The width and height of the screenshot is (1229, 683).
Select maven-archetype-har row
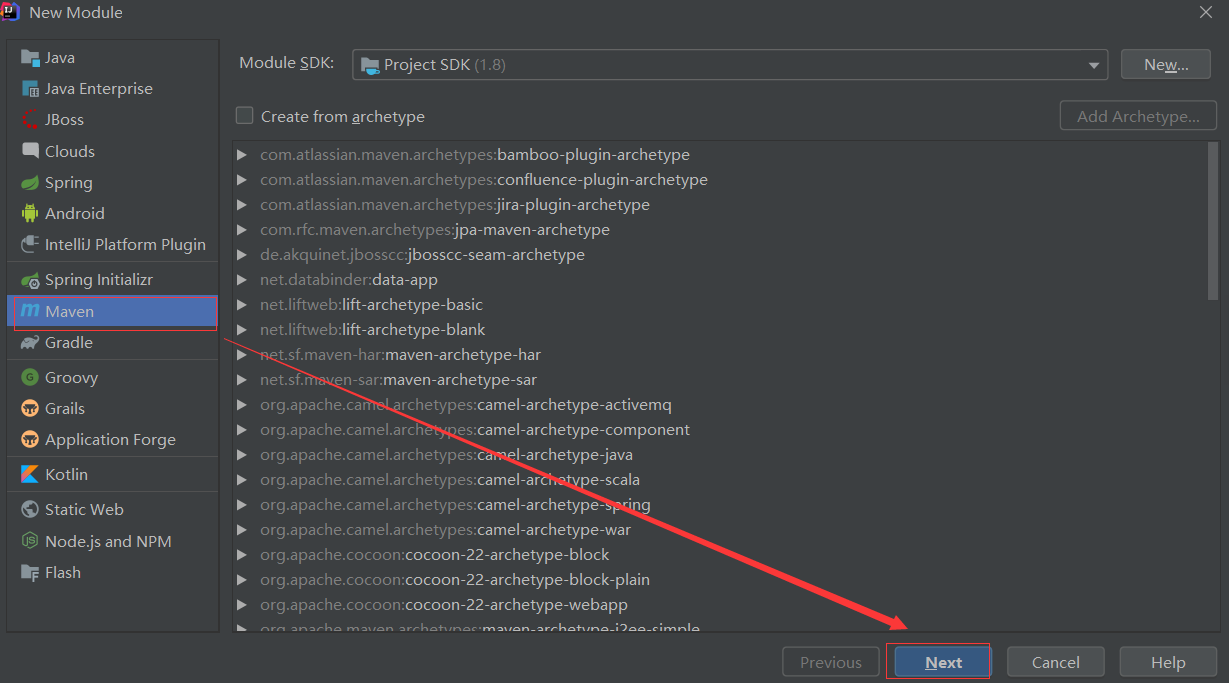tap(720, 355)
